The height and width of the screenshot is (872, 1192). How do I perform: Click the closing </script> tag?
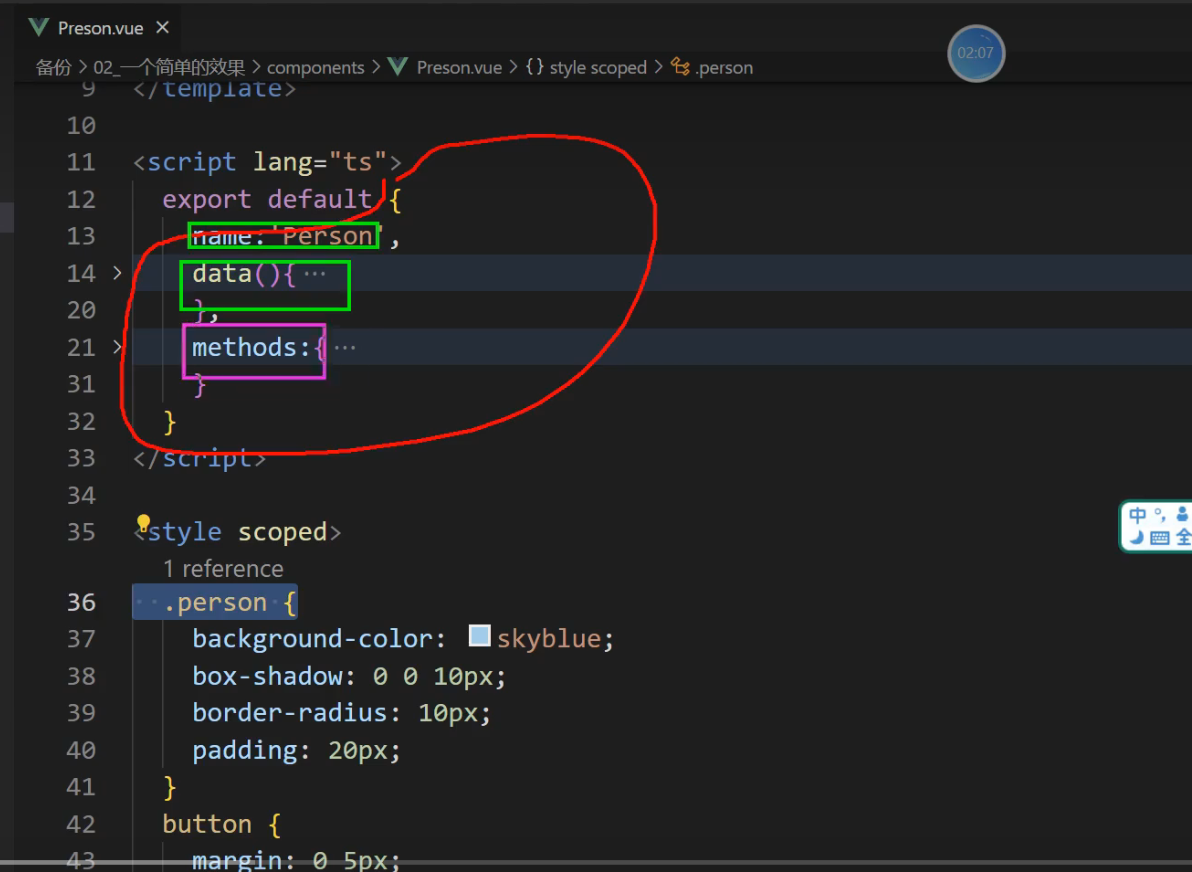pyautogui.click(x=199, y=458)
